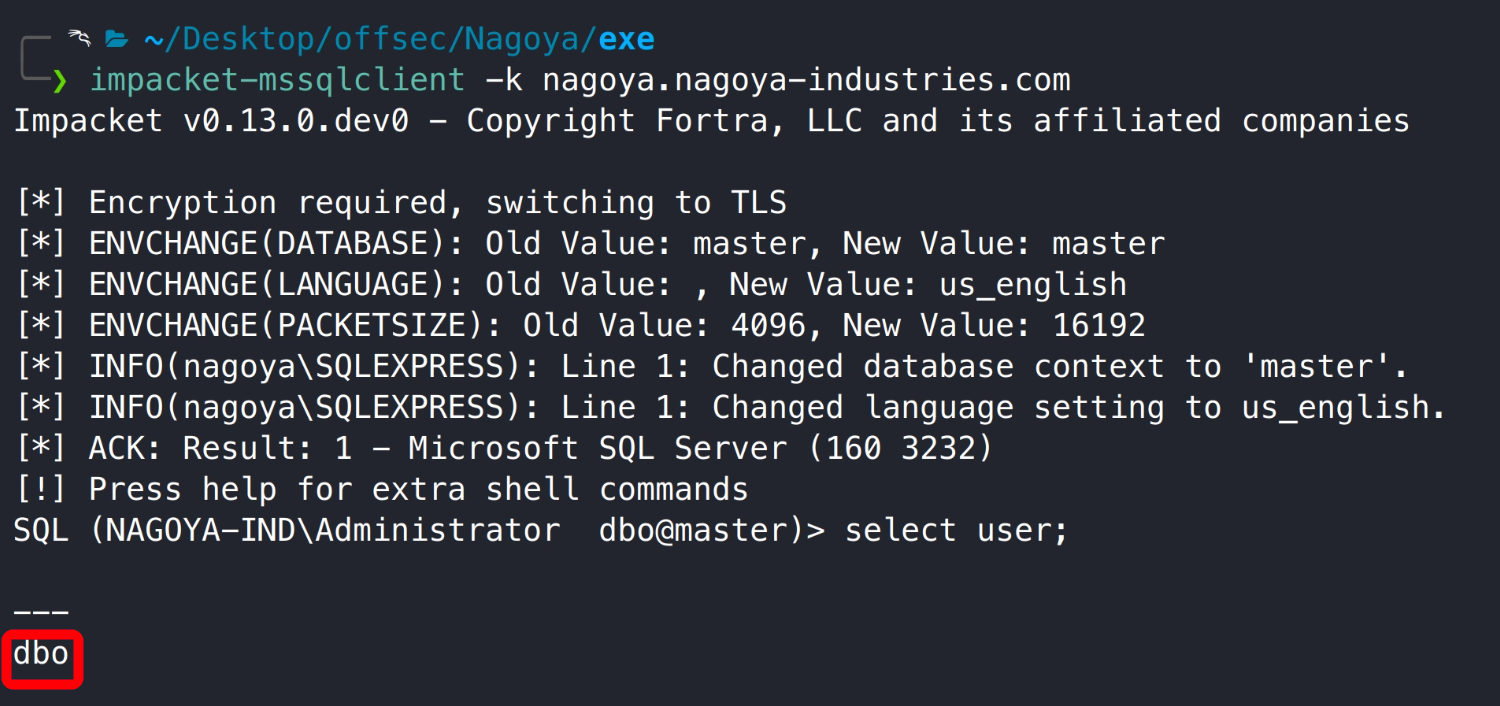Click the ENVCHANGE(LANGUAGE) log line

(x=570, y=285)
